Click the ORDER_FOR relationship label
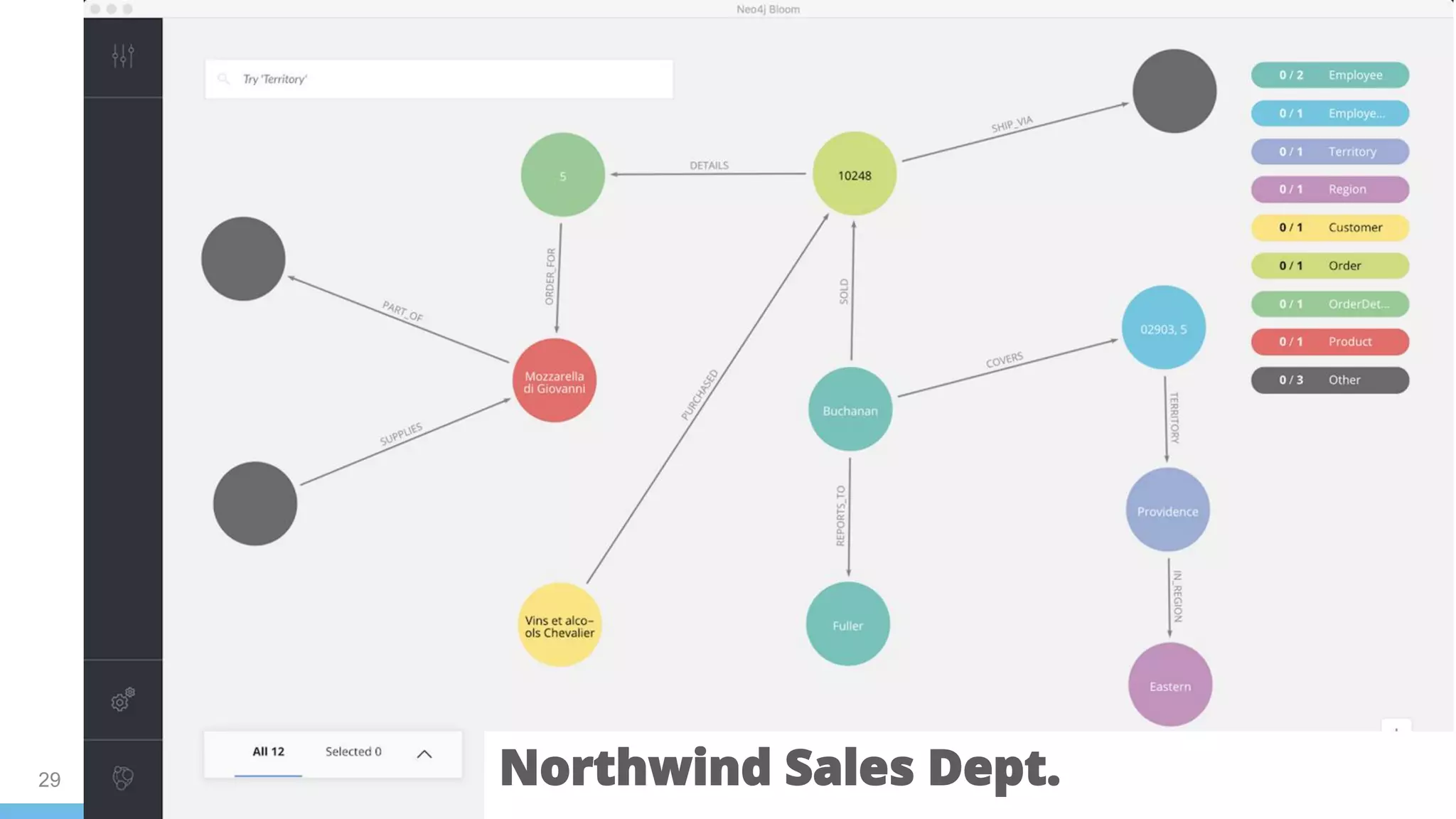This screenshot has height=819, width=1456. pyautogui.click(x=550, y=277)
